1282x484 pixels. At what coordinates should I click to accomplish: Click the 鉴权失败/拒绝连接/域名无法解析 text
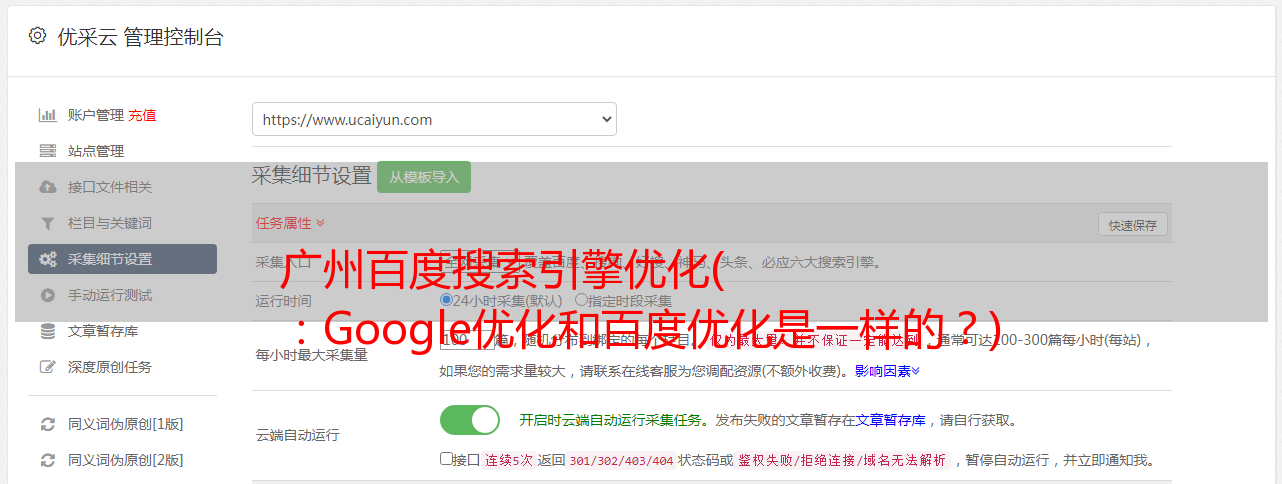[x=842, y=460]
